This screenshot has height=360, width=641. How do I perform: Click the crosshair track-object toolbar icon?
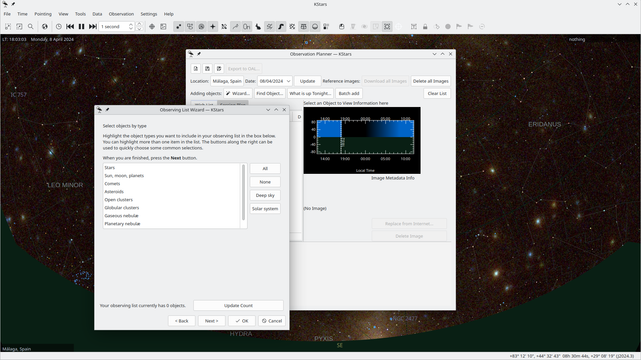click(152, 27)
